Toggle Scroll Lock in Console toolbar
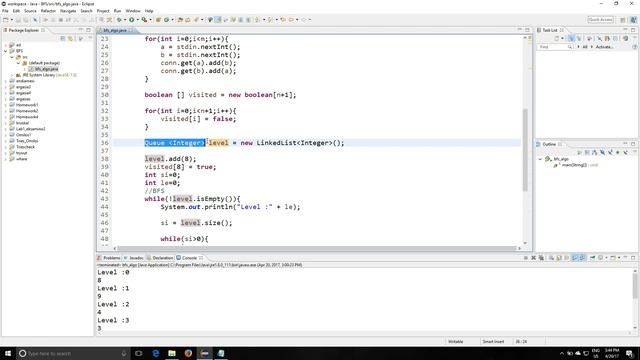 click(559, 258)
